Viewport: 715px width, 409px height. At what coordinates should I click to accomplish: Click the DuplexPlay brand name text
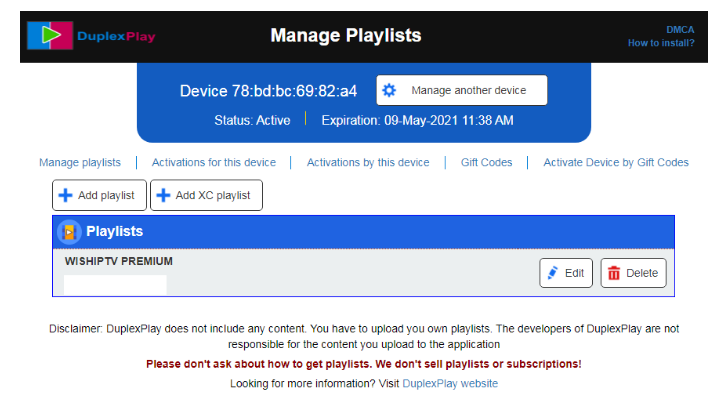(116, 36)
